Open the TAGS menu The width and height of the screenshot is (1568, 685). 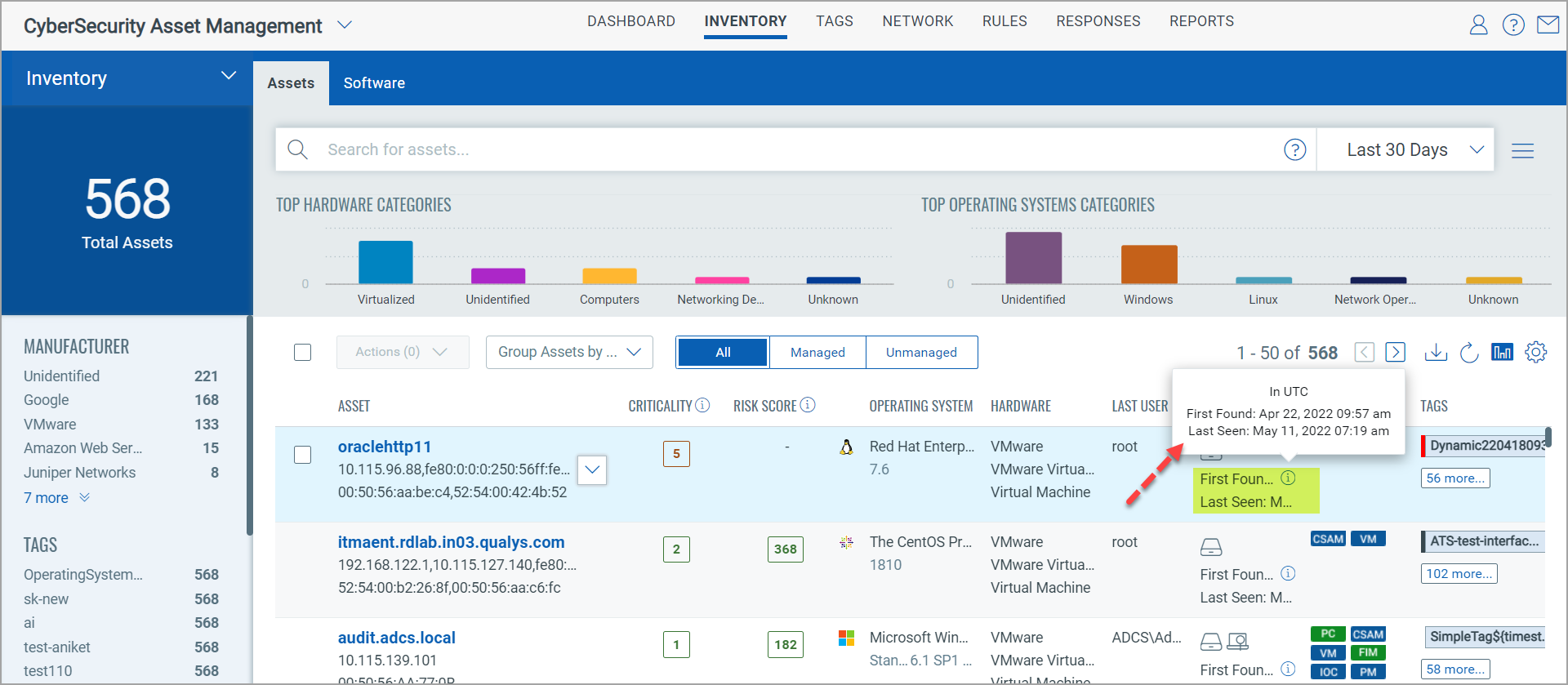[x=834, y=21]
